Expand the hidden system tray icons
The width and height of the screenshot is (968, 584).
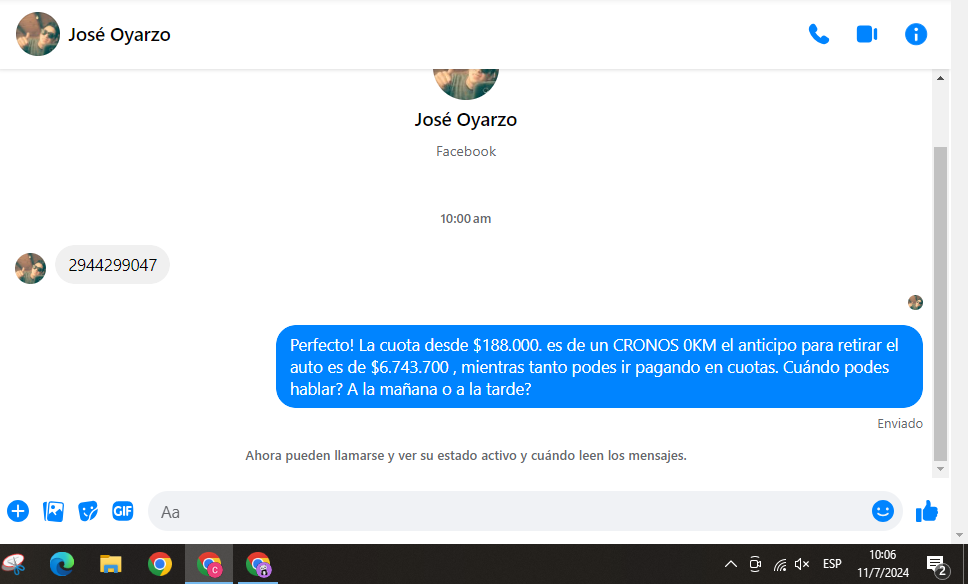point(730,564)
